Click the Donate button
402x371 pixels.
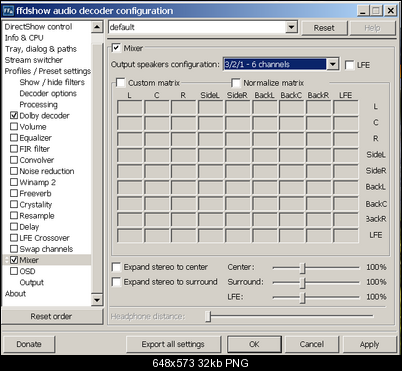pos(29,344)
